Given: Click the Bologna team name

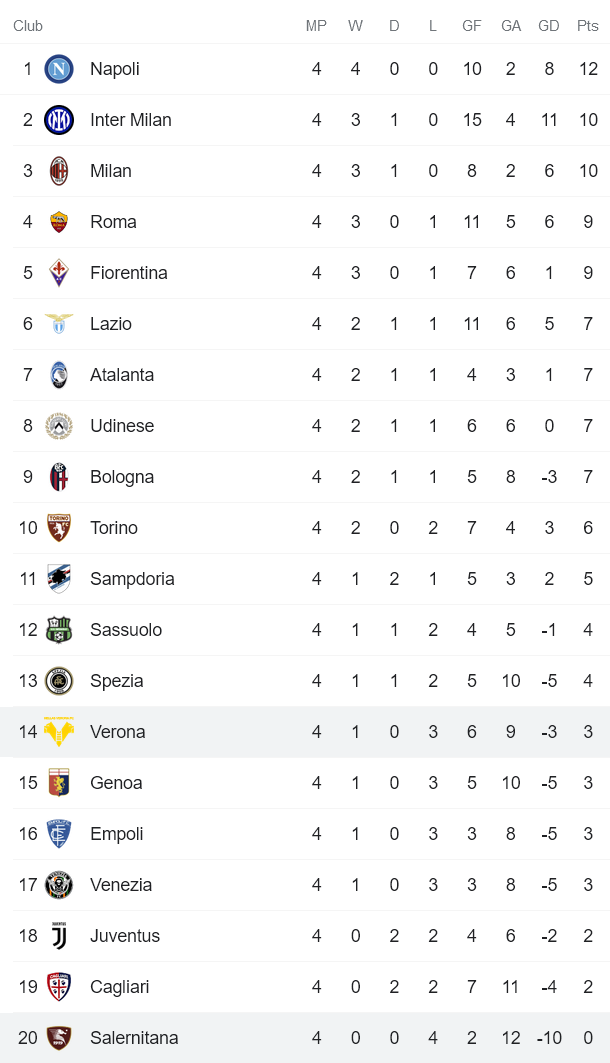Looking at the screenshot, I should pos(122,477).
